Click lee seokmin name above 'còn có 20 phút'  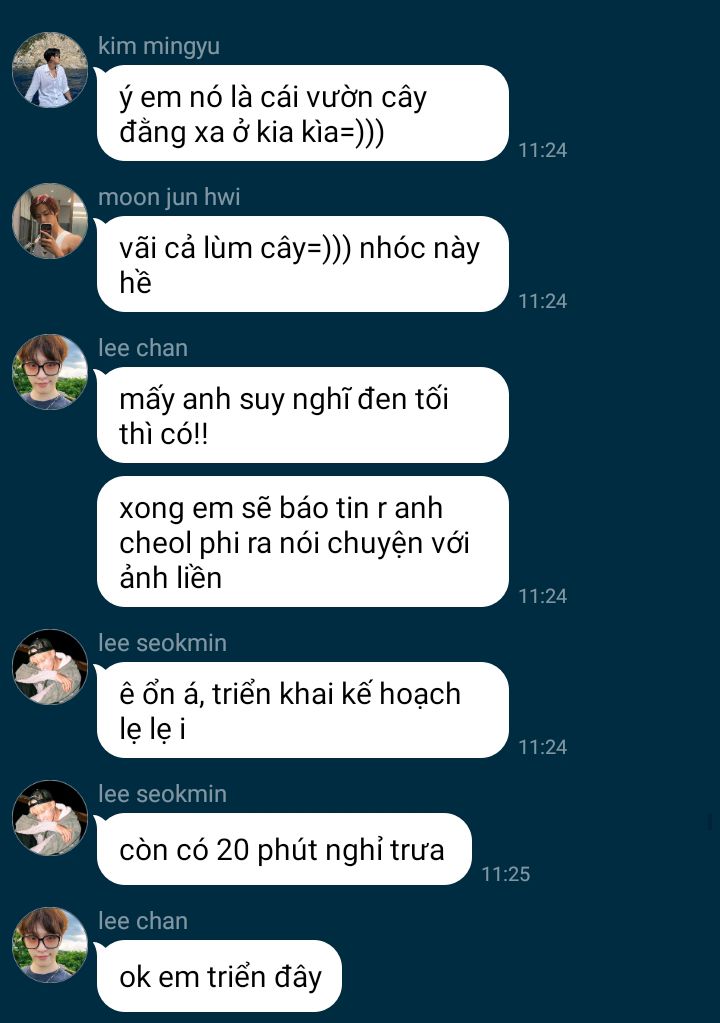(162, 794)
